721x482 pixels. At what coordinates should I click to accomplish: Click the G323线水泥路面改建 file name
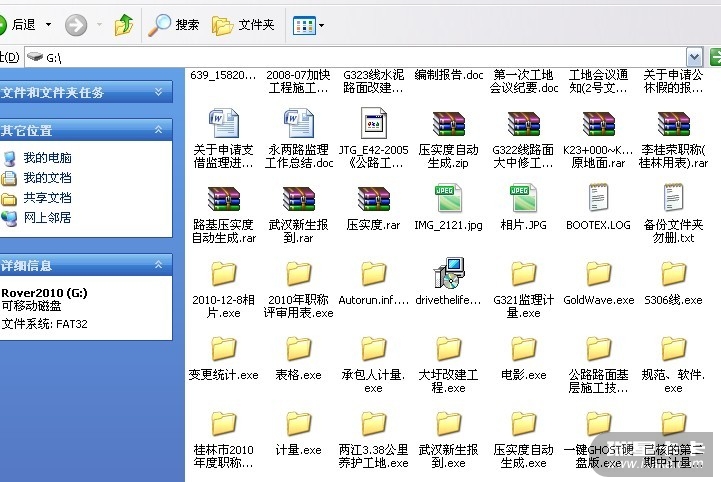[373, 81]
